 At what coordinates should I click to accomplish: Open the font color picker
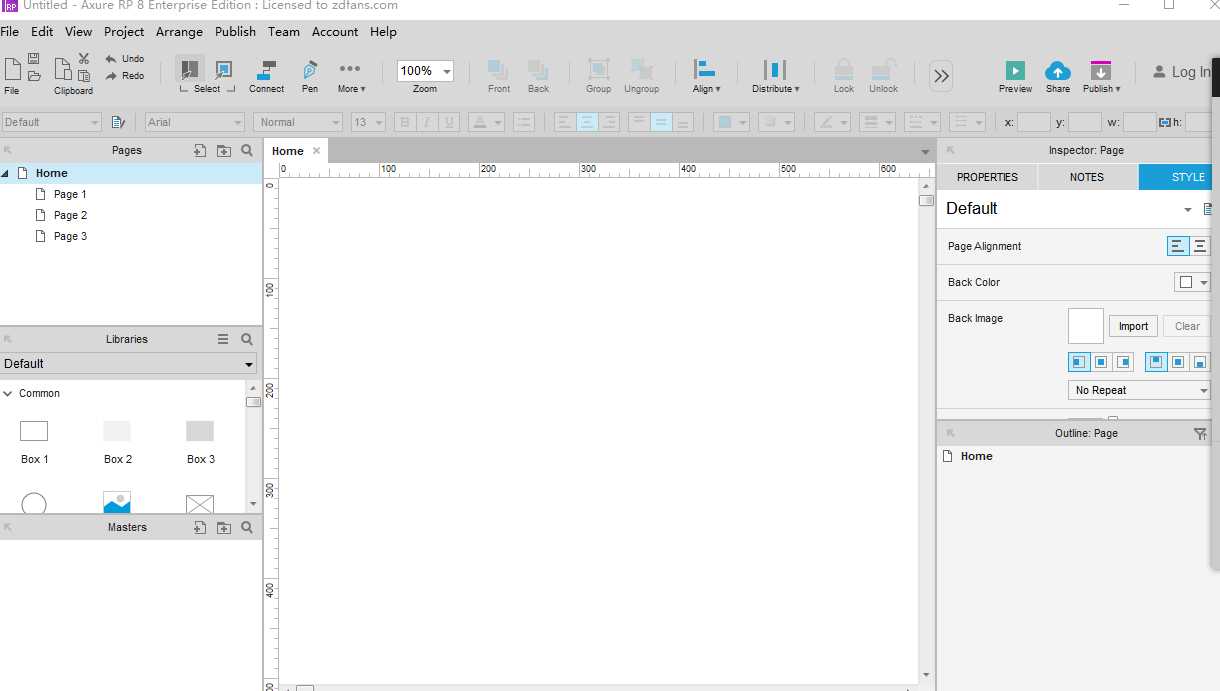[x=486, y=122]
